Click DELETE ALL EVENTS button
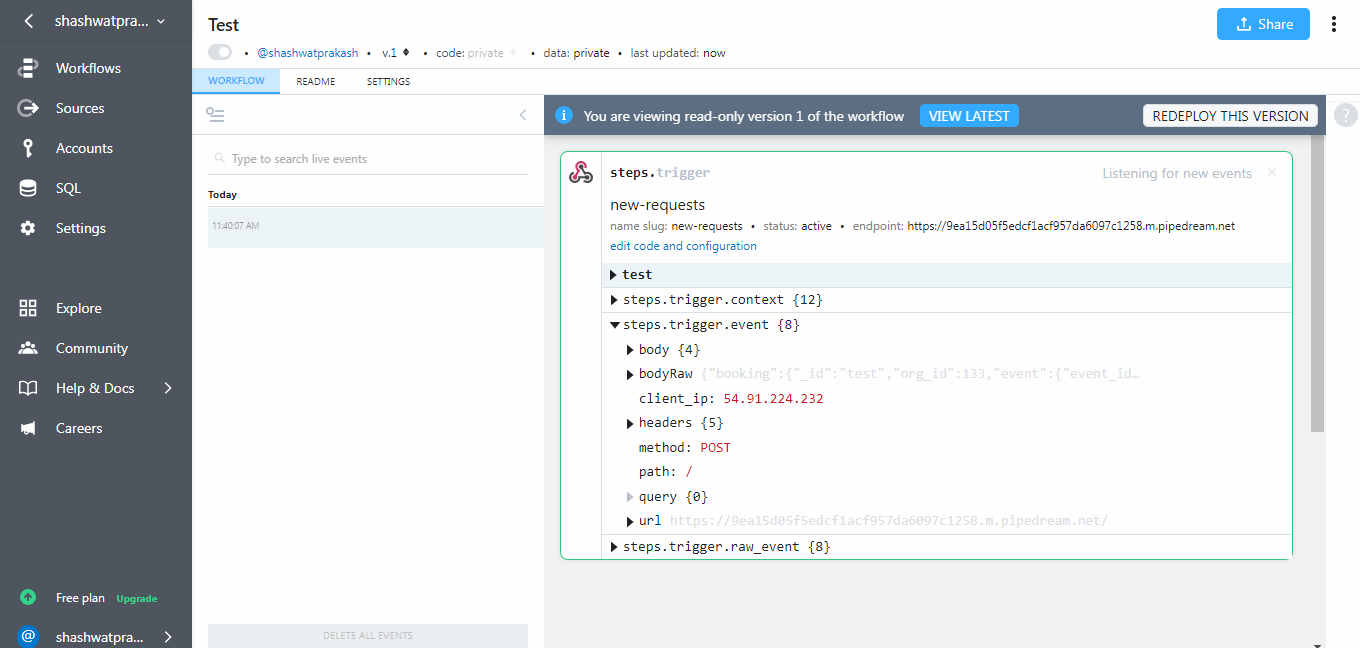 [x=368, y=635]
